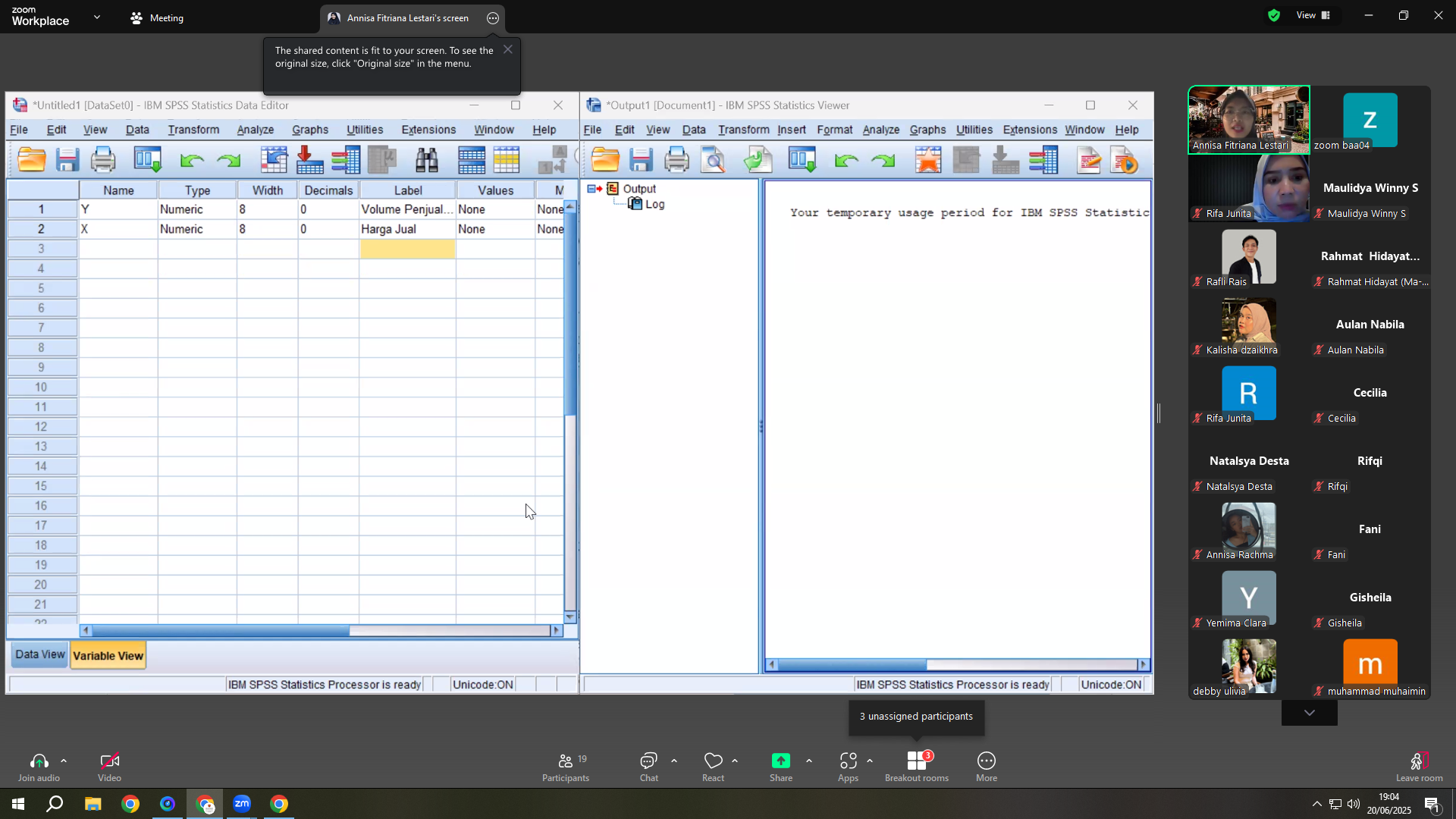The width and height of the screenshot is (1456, 819).
Task: Select the Harga Jual label cell
Action: click(x=408, y=229)
